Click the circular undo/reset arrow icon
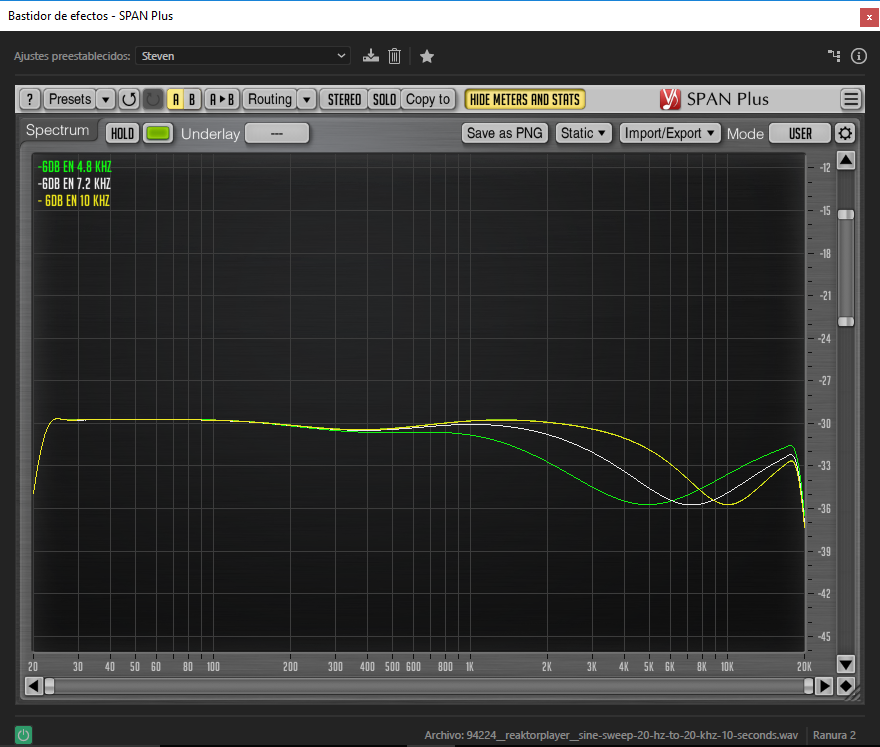The height and width of the screenshot is (747, 880). coord(129,99)
